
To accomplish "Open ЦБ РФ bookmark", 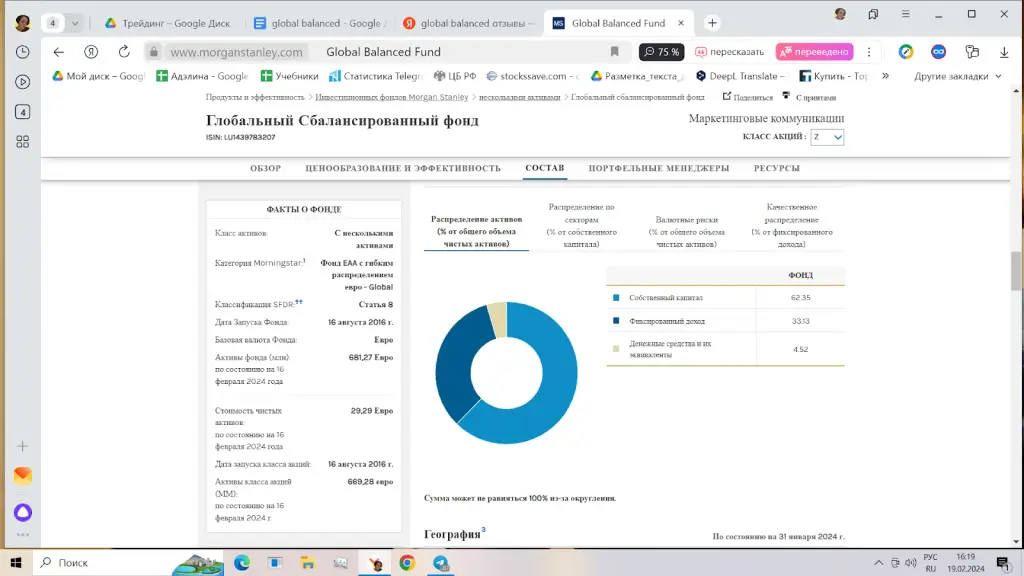I will click(455, 76).
